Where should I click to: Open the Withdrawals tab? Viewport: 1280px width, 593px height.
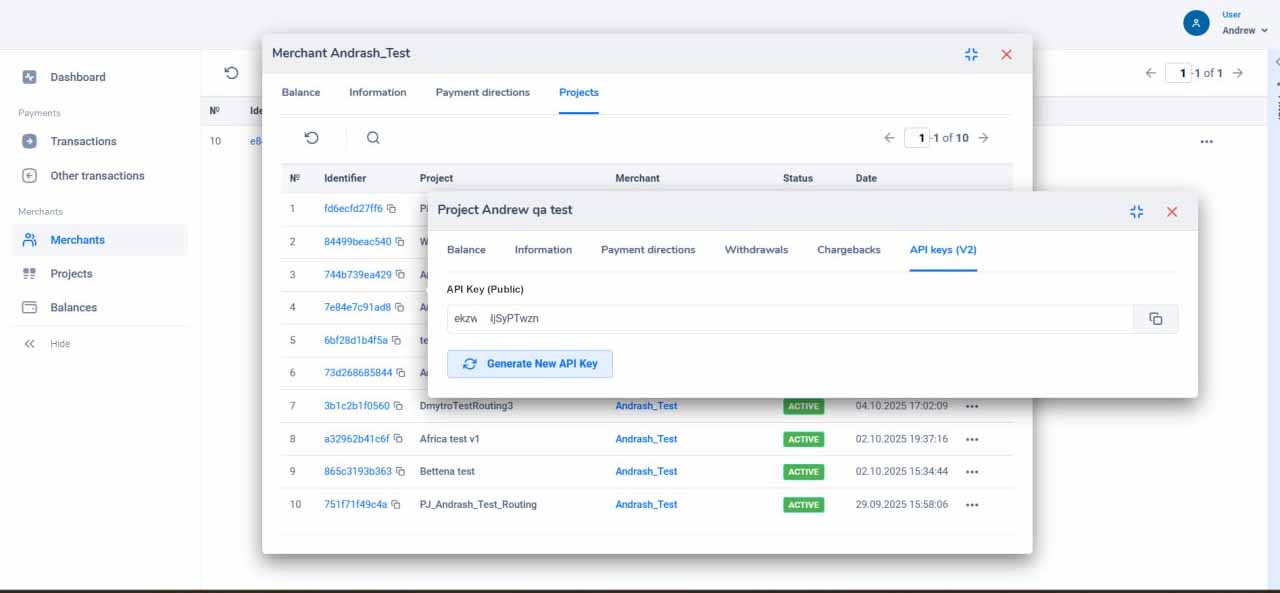(x=756, y=250)
